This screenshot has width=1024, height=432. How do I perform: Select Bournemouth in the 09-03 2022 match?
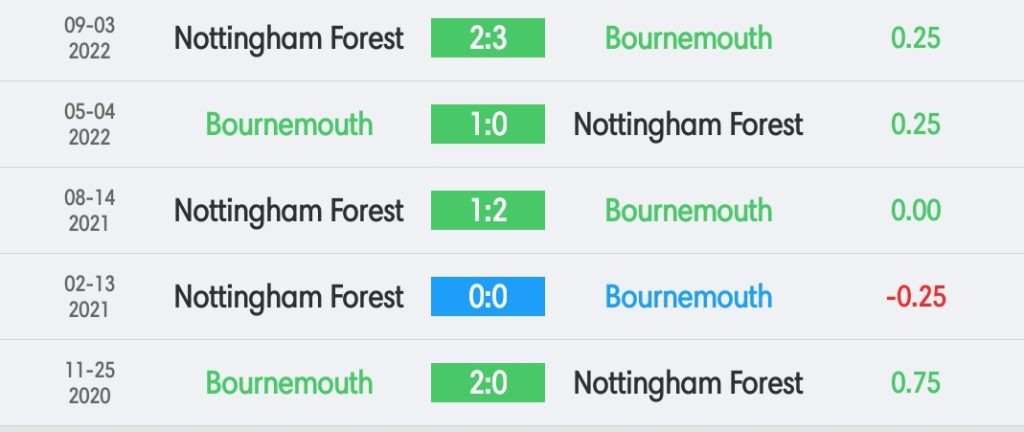click(x=688, y=38)
